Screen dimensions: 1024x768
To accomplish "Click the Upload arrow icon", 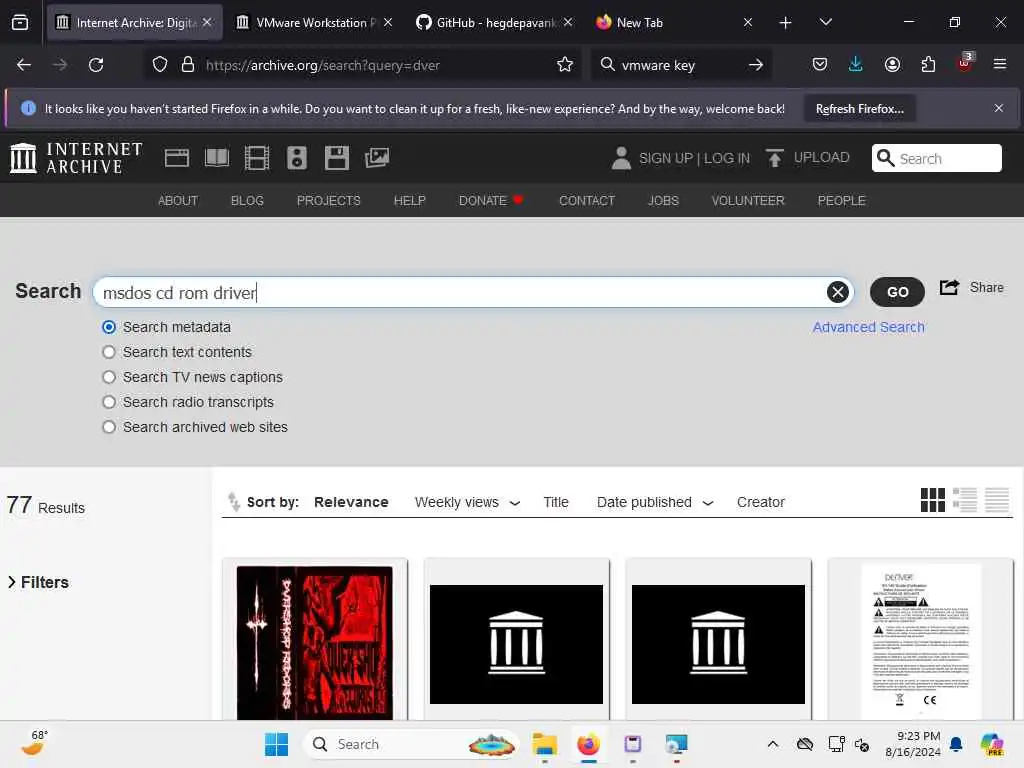I will [x=775, y=158].
